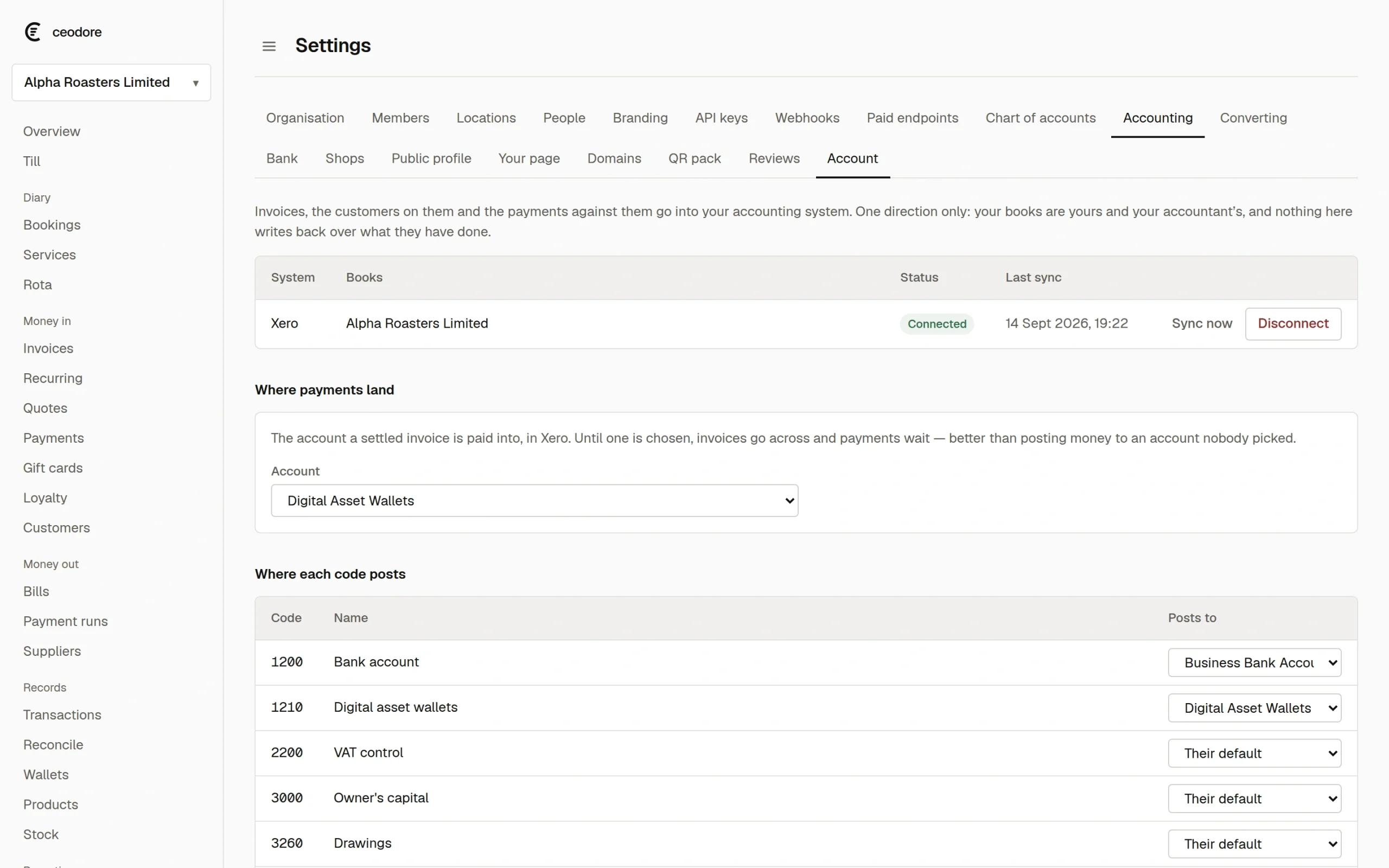
Task: Switch to the QR pack tab
Action: tap(694, 158)
